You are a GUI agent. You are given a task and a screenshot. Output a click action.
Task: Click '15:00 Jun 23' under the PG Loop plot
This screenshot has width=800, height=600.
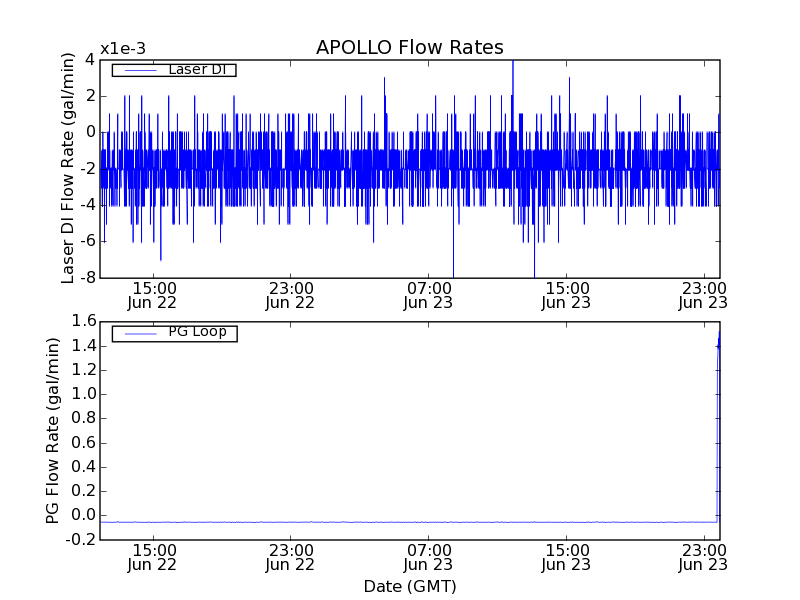[566, 558]
